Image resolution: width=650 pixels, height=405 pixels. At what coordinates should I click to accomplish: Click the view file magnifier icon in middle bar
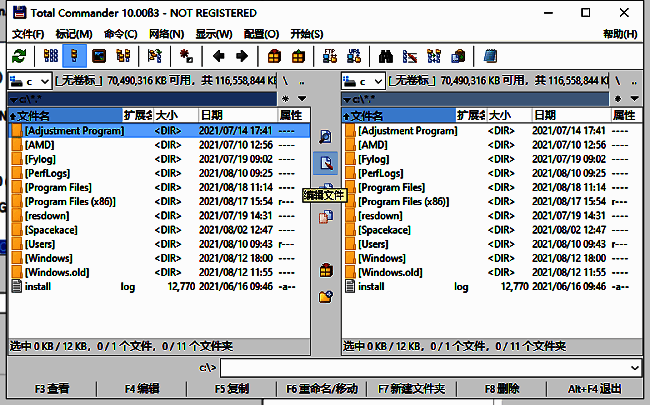325,136
